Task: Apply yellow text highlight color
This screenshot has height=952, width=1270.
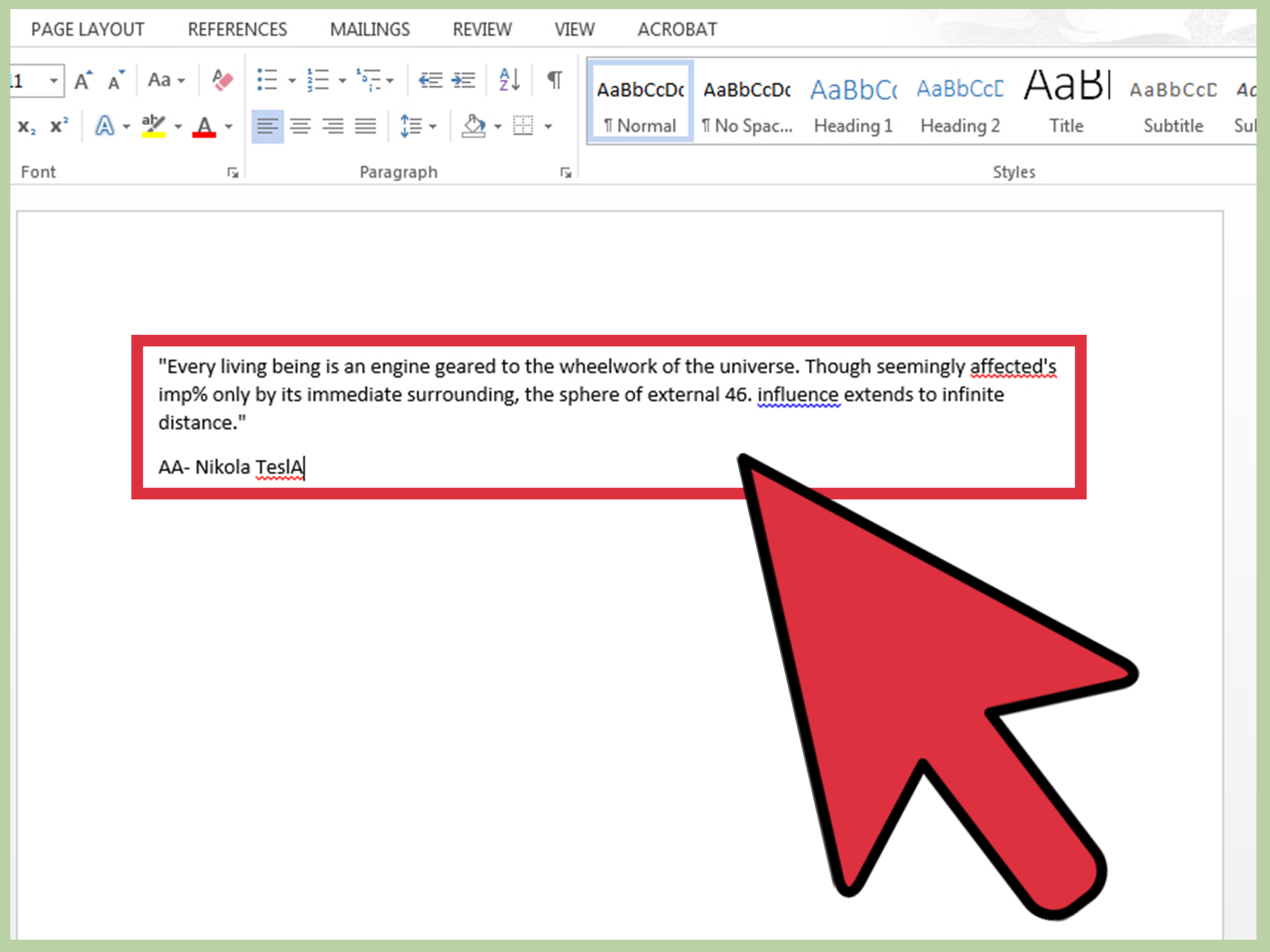Action: coord(153,126)
